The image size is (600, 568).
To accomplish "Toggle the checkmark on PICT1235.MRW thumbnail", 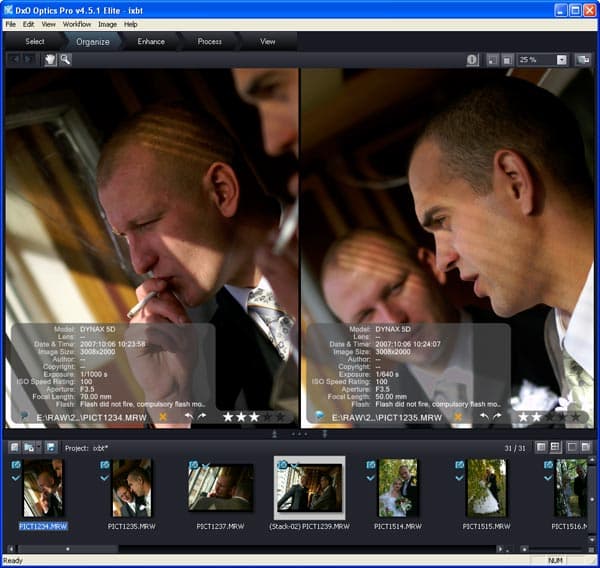I will click(x=104, y=478).
